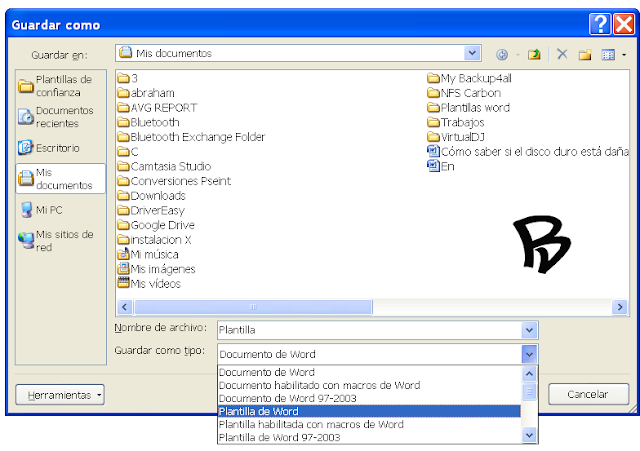Select Mis documentos in places bar
640x451 pixels.
coord(61,179)
